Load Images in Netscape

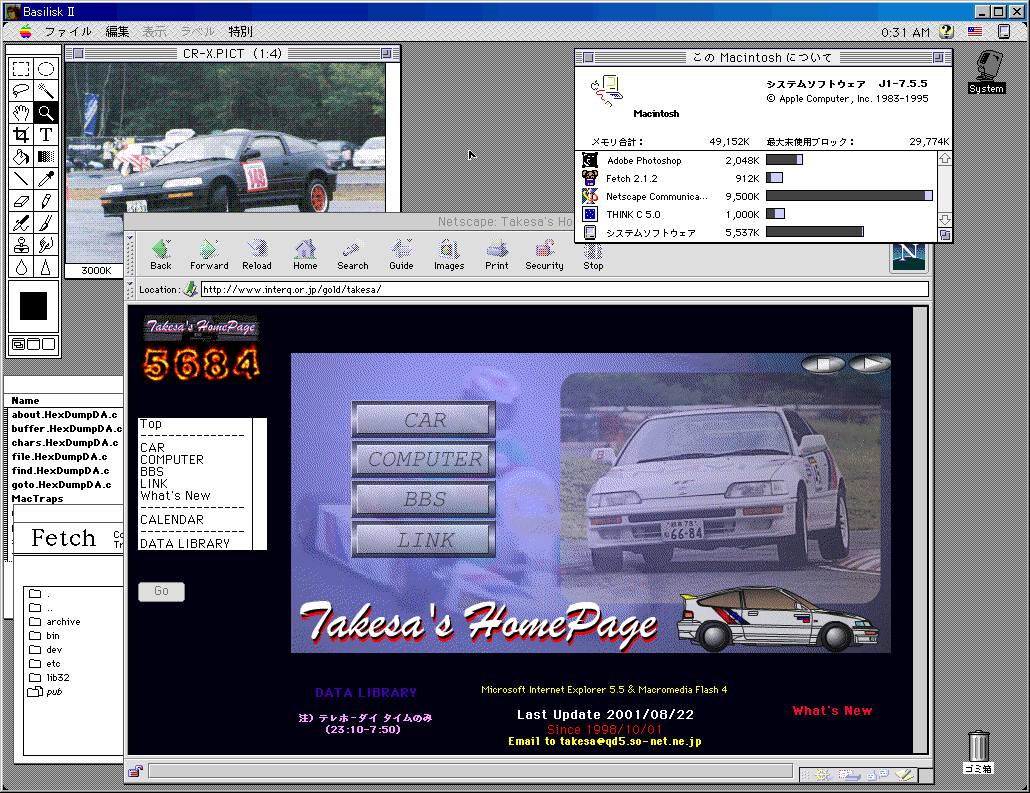(x=449, y=255)
